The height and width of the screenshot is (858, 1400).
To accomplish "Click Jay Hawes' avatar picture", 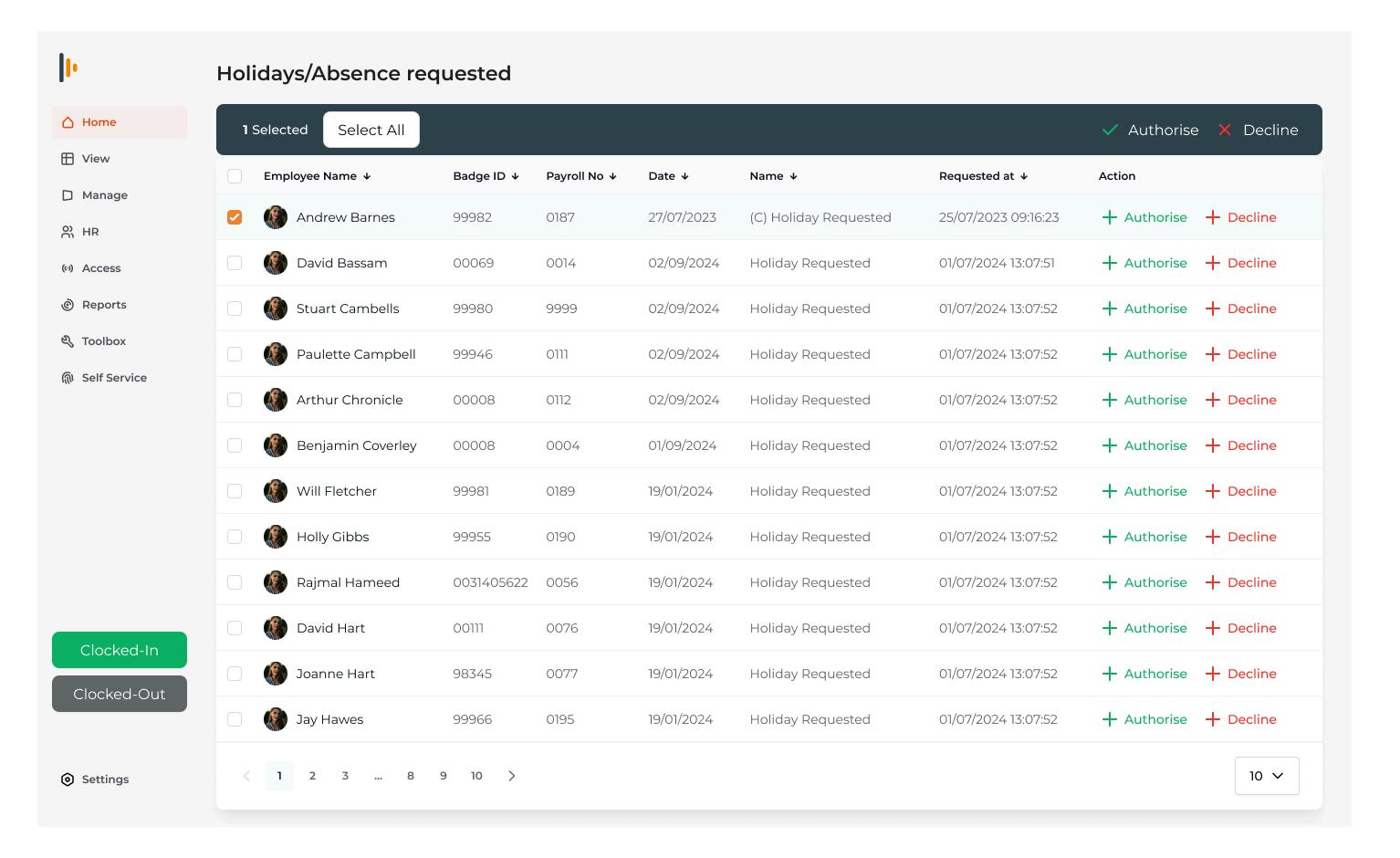I will 276,719.
